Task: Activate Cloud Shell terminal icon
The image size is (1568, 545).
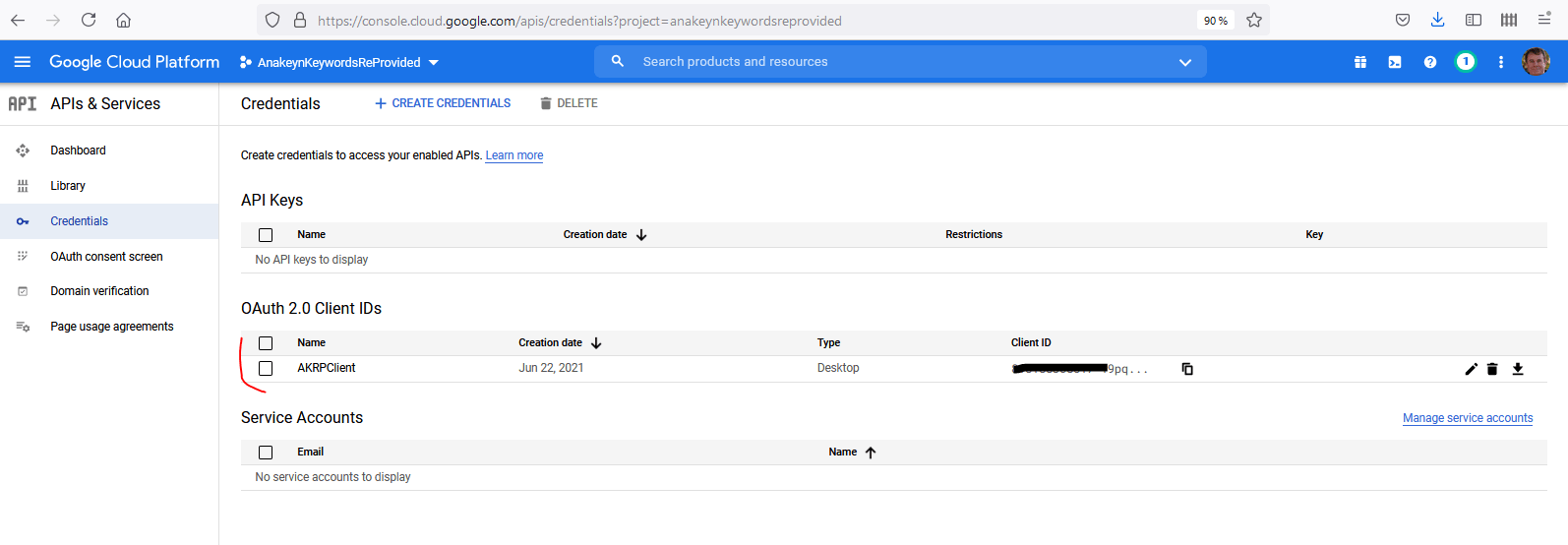Action: point(1395,62)
